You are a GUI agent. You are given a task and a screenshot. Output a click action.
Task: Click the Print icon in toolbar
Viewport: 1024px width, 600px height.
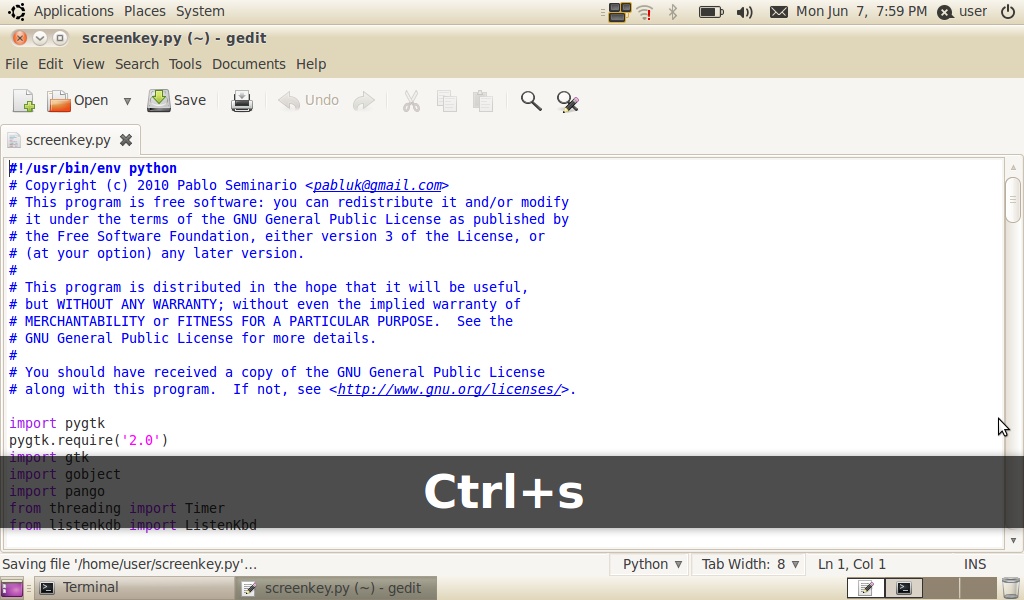(x=242, y=101)
